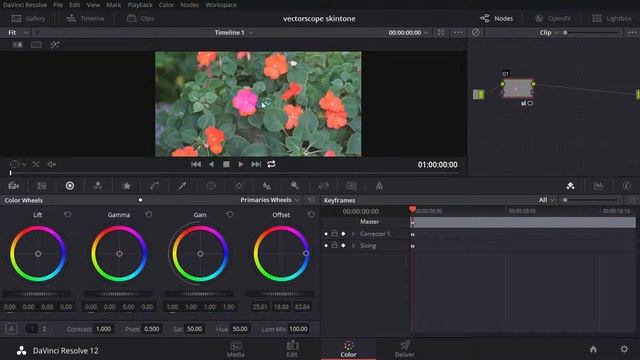
Task: Toggle highlight mode wand icon
Action: [55, 44]
